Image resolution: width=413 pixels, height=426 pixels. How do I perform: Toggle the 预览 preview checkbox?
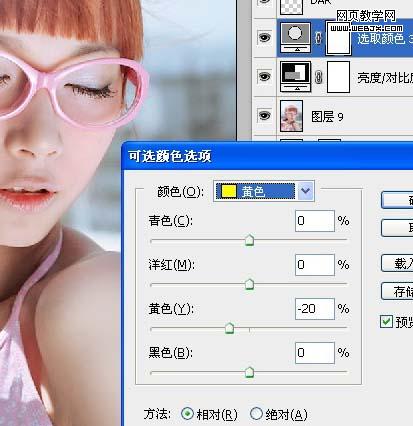pyautogui.click(x=387, y=321)
